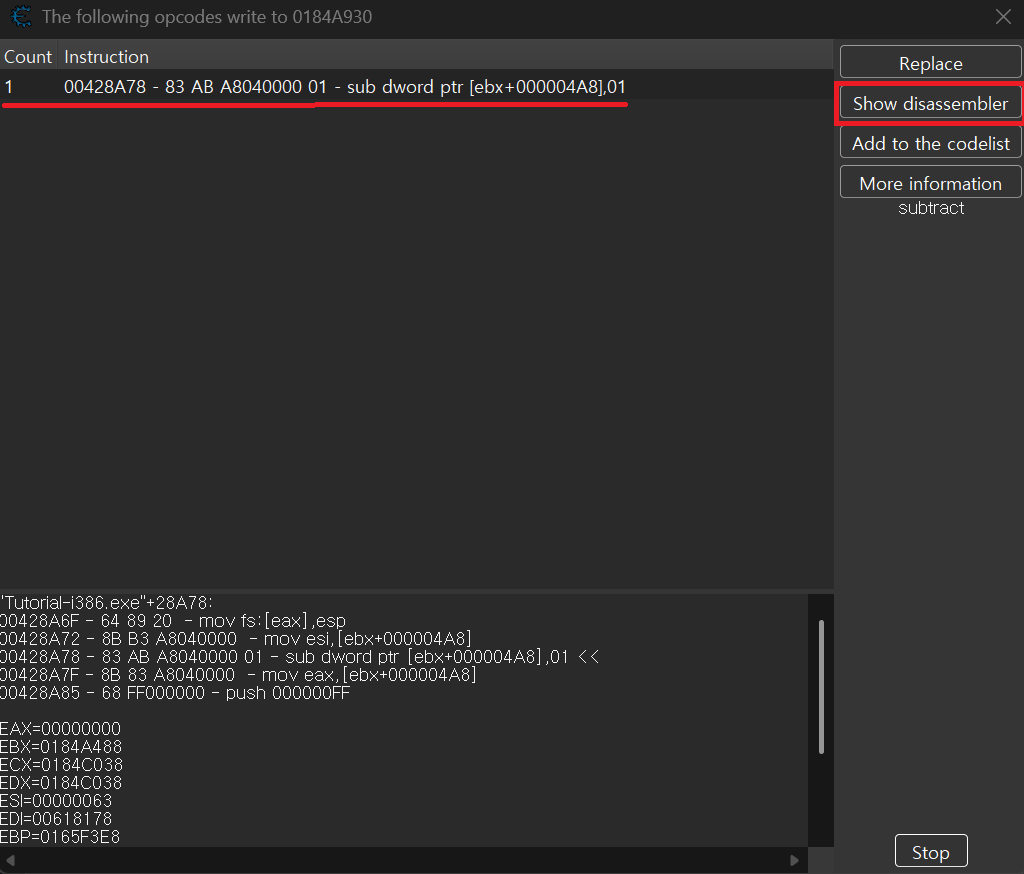Click the subtract description label
Image resolution: width=1024 pixels, height=874 pixels.
pos(931,208)
